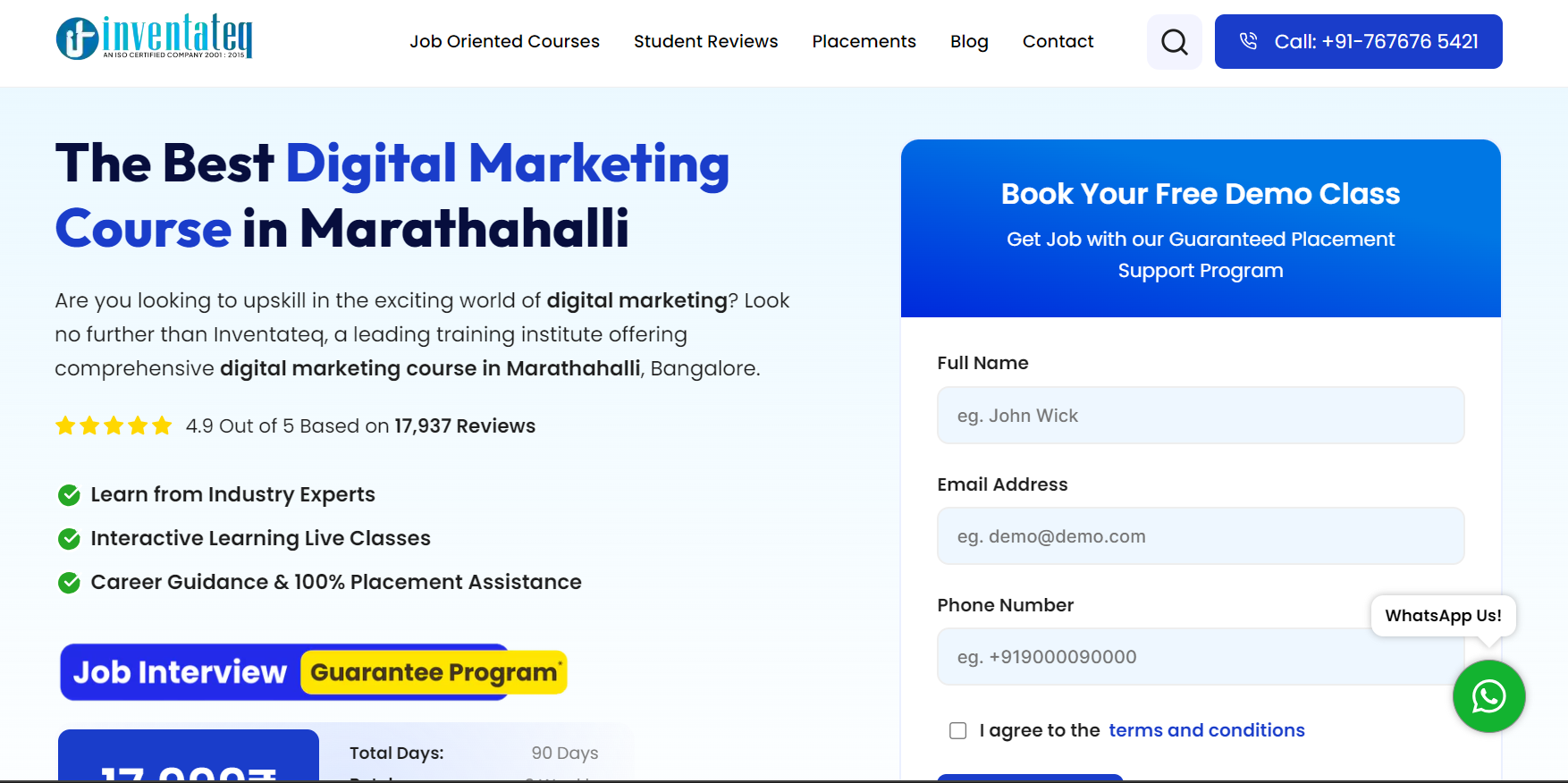Click the Guaranteed Placement Support Program subtitle

point(1201,255)
